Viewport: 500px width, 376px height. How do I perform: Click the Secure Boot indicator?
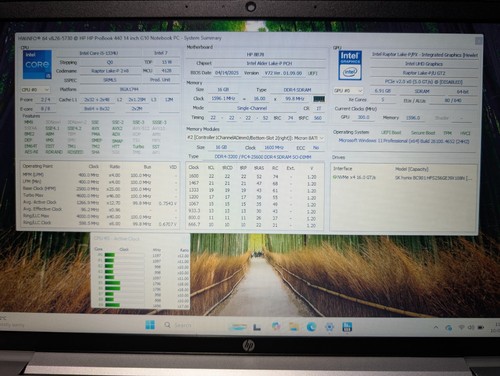[x=423, y=133]
